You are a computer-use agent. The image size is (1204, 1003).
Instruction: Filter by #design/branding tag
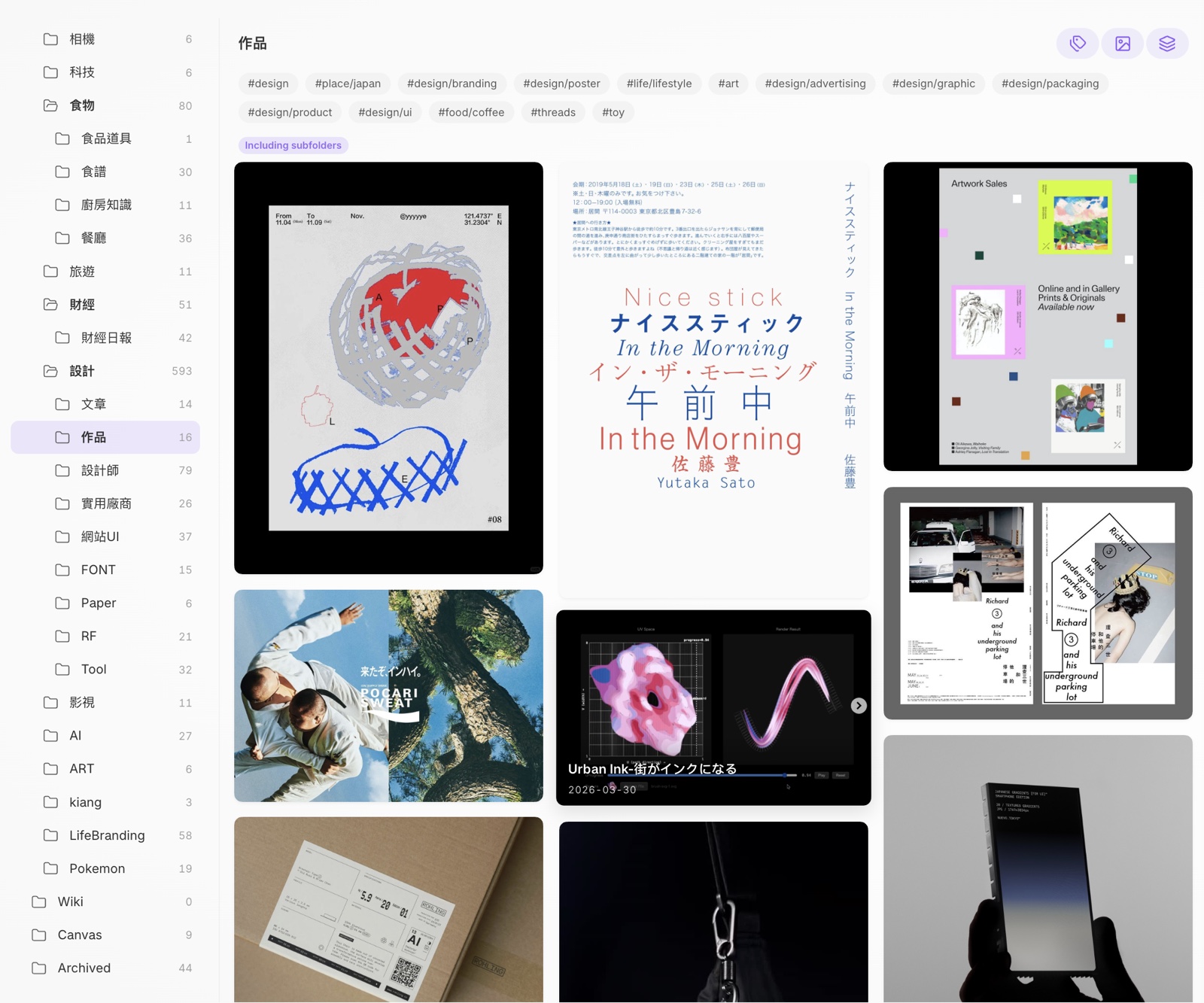point(451,84)
